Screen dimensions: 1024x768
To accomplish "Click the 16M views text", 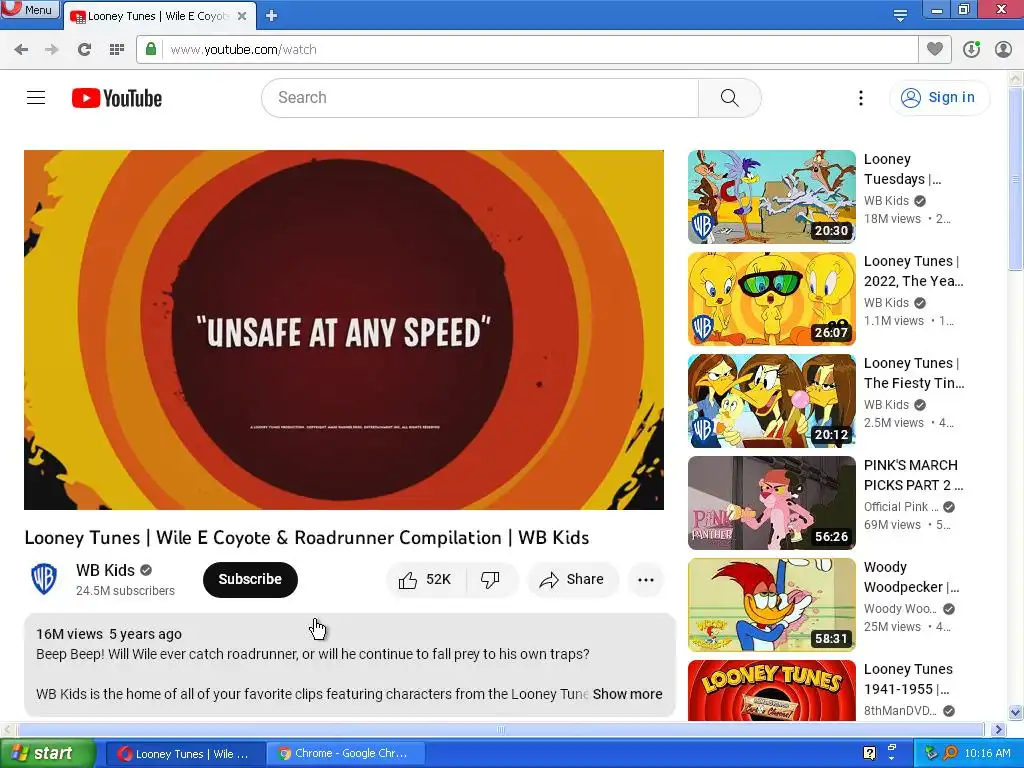I will [69, 634].
